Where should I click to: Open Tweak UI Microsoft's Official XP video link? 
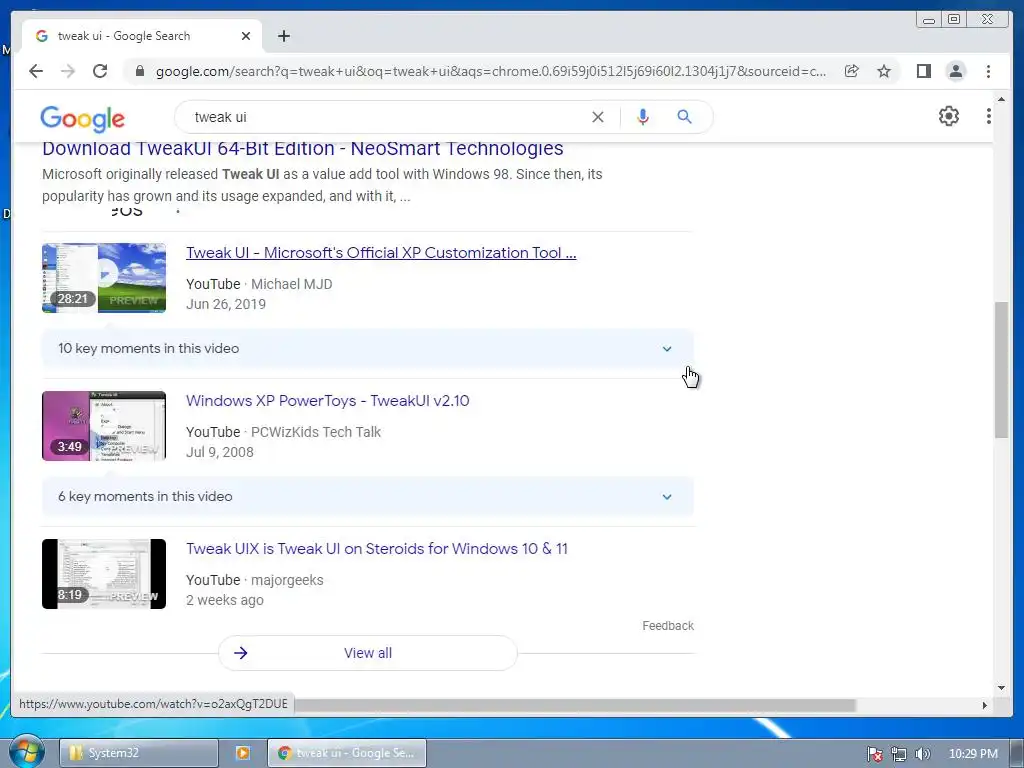pos(381,253)
